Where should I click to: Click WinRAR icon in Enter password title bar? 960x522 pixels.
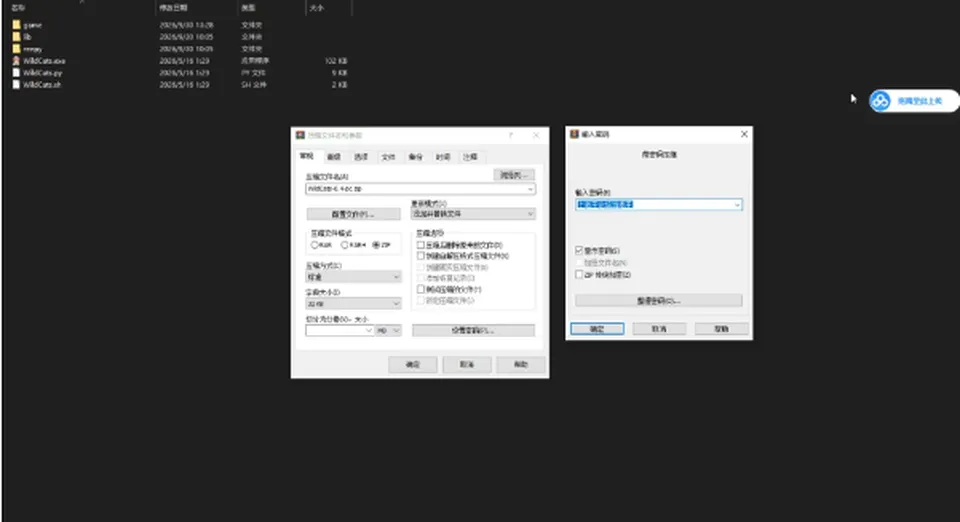574,134
